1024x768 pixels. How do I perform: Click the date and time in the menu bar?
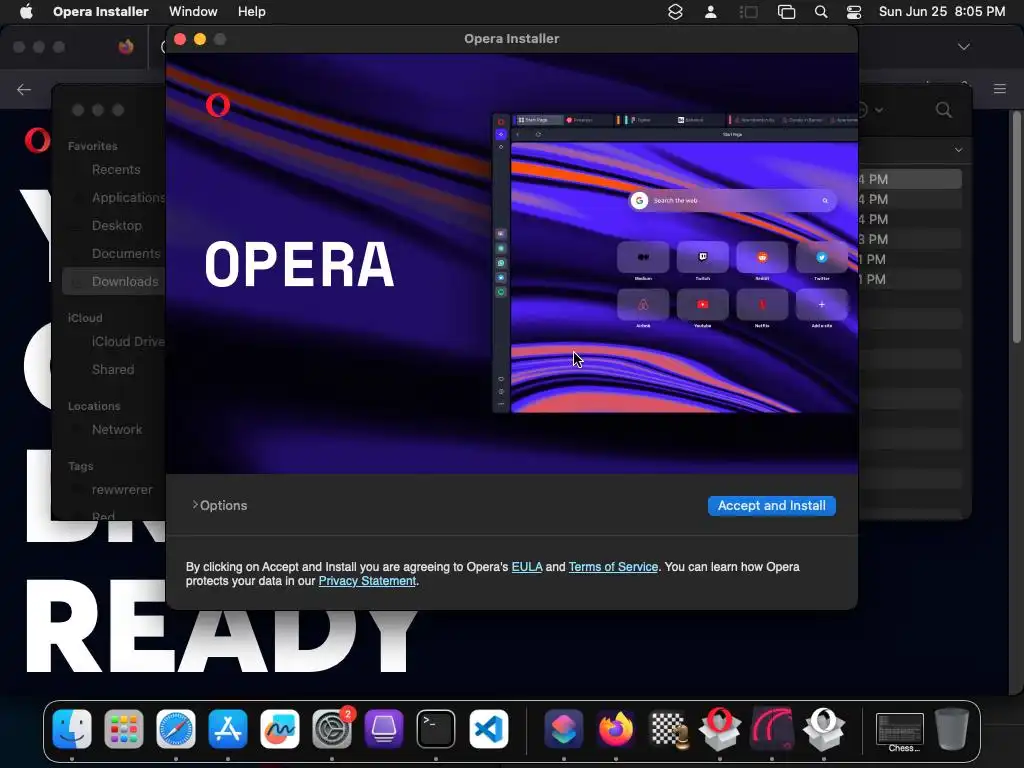(x=942, y=12)
